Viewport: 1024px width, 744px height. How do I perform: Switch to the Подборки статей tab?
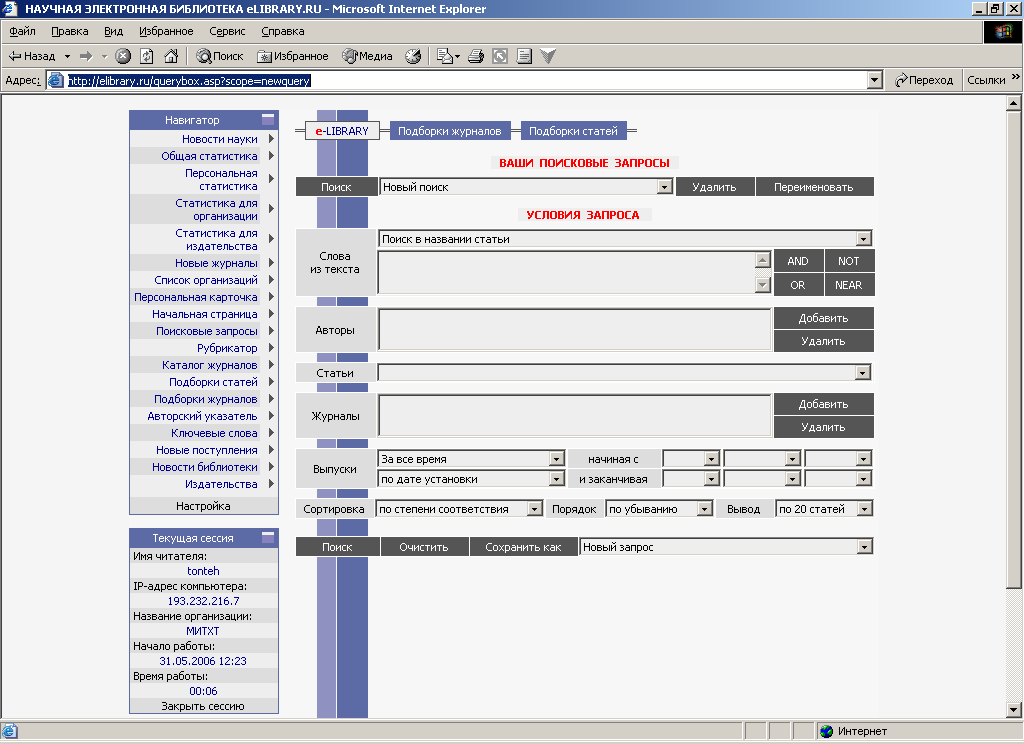(x=573, y=131)
